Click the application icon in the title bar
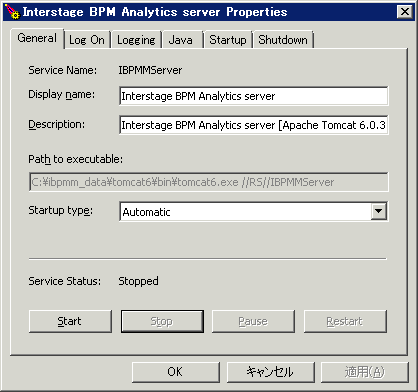Screen dimensions: 418x392 click(13, 12)
